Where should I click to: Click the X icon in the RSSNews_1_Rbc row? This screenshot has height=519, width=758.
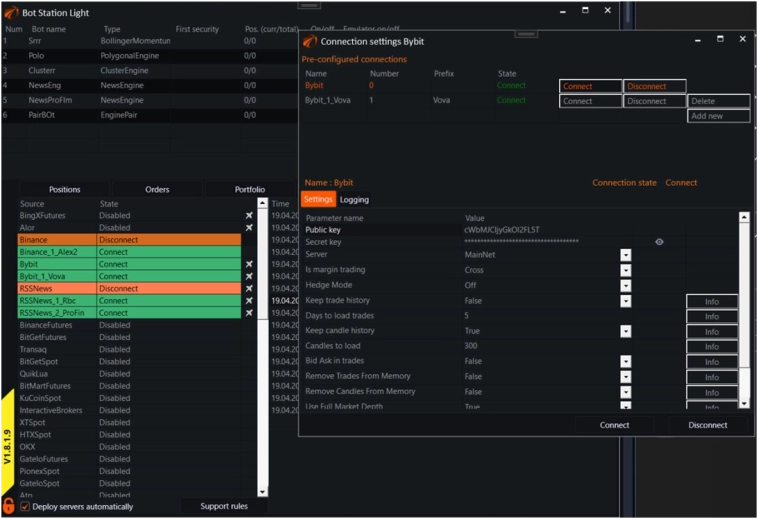pos(249,301)
